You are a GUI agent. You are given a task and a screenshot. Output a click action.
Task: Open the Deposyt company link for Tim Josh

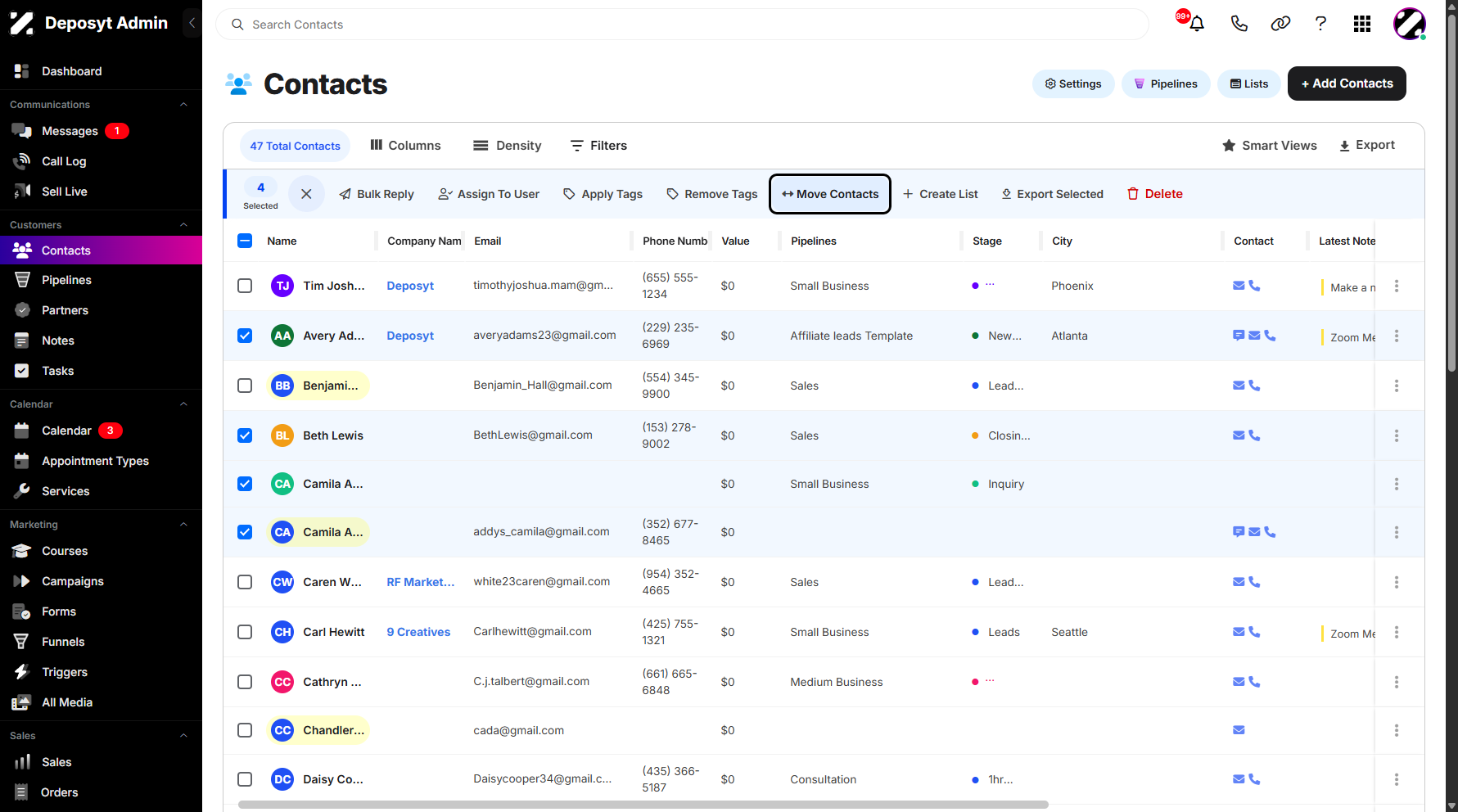[x=410, y=286]
